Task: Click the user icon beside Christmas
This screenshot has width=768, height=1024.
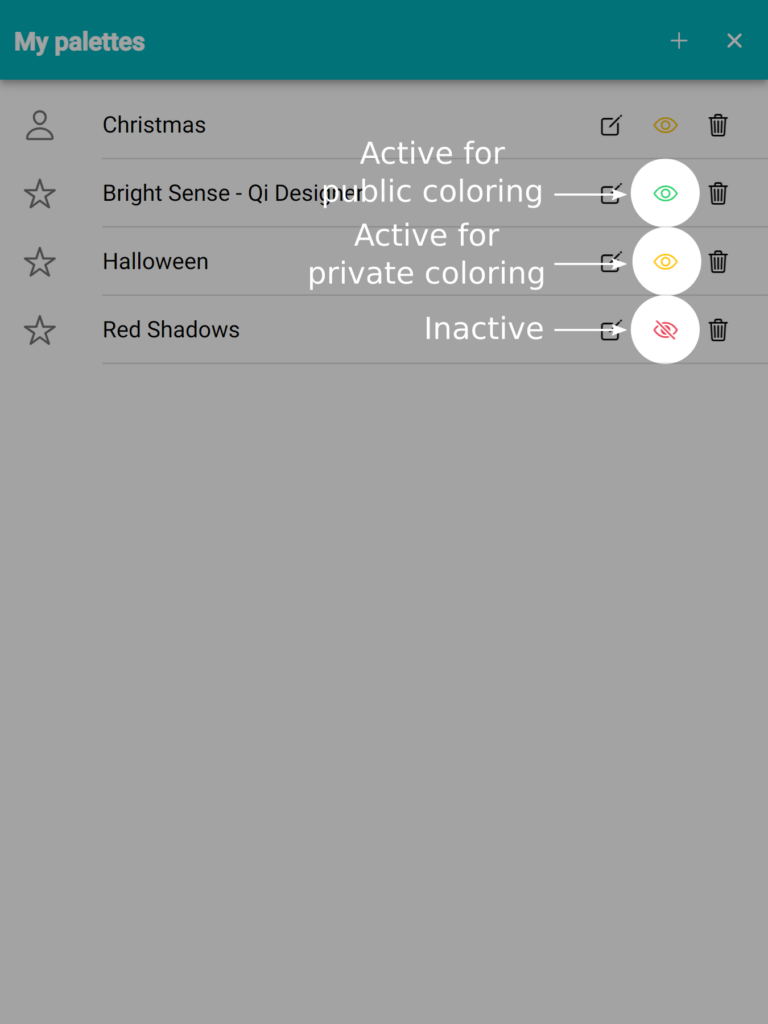Action: pyautogui.click(x=39, y=125)
